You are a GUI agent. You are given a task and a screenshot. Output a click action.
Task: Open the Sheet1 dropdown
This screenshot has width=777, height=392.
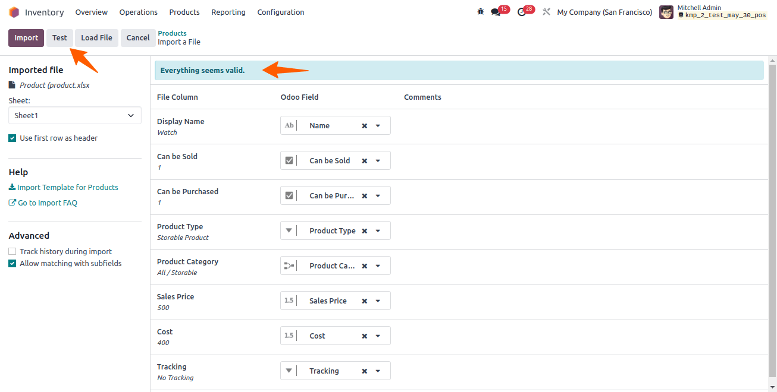[x=75, y=115]
